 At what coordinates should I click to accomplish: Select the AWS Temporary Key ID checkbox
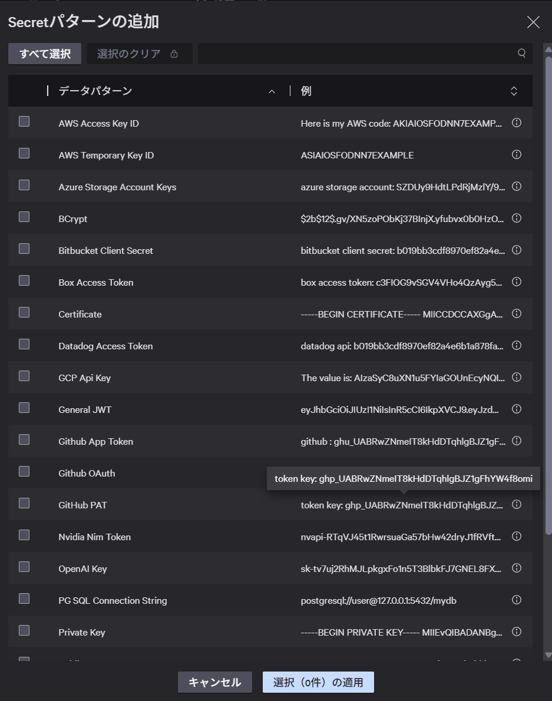pyautogui.click(x=24, y=153)
